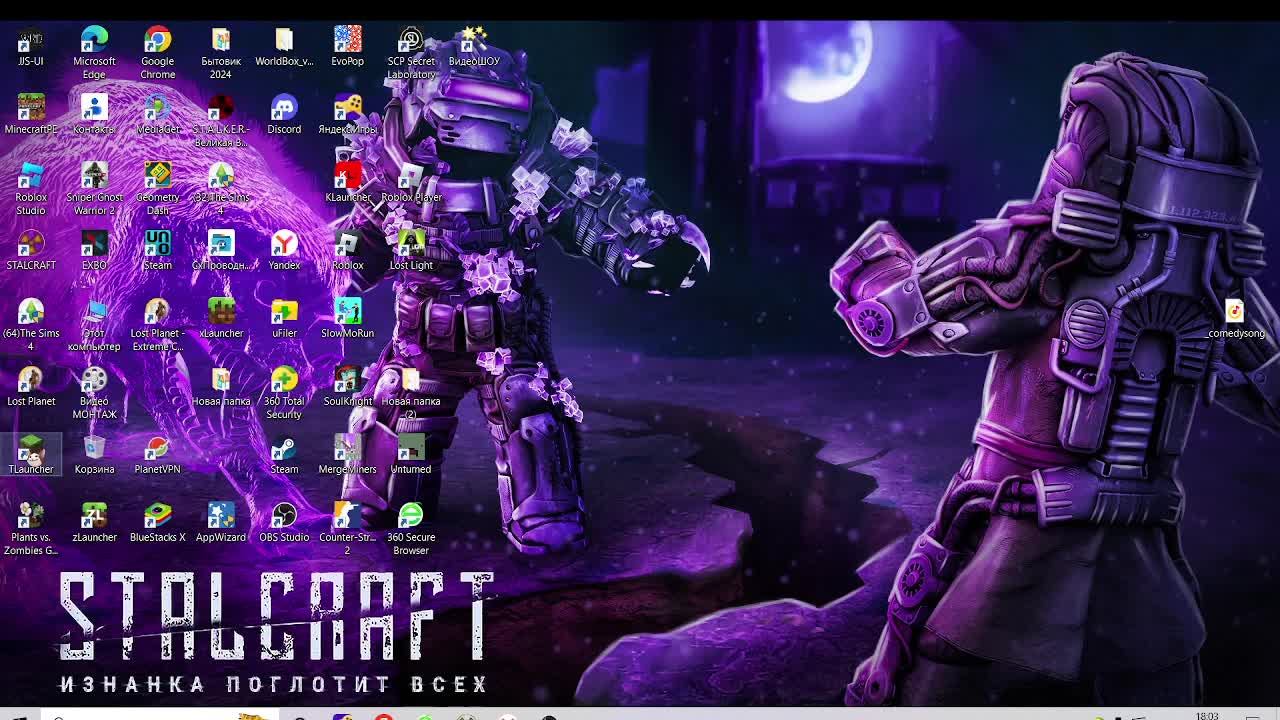Click the Видео МОНТАЖ film reel icon
The height and width of the screenshot is (720, 1280).
(x=94, y=393)
